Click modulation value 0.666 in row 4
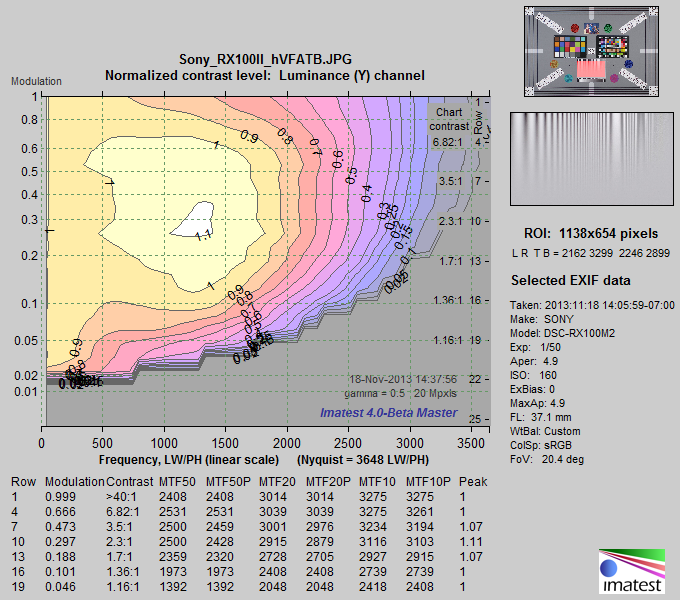This screenshot has width=680, height=600. tap(60, 512)
